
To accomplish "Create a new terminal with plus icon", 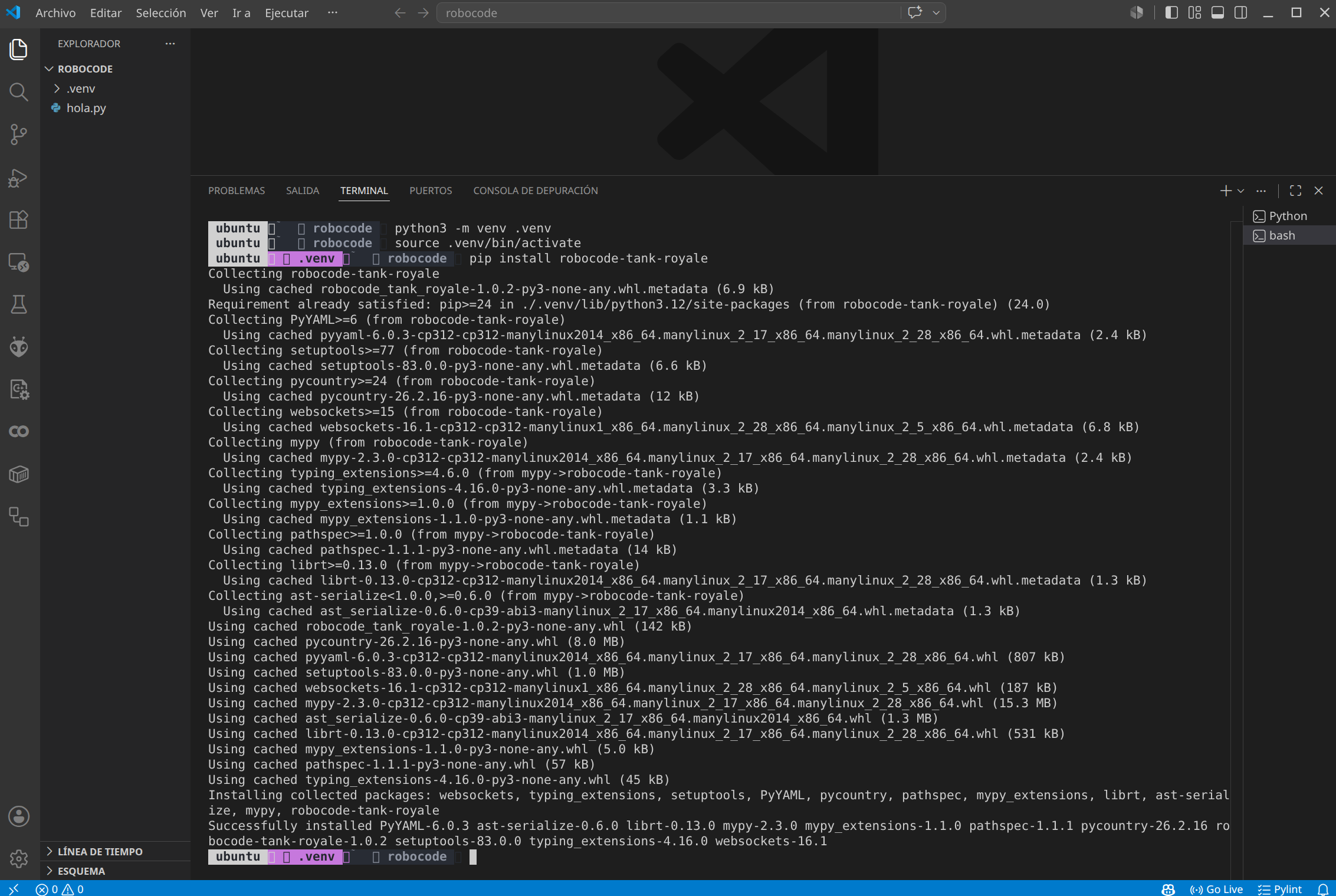I will tap(1226, 191).
